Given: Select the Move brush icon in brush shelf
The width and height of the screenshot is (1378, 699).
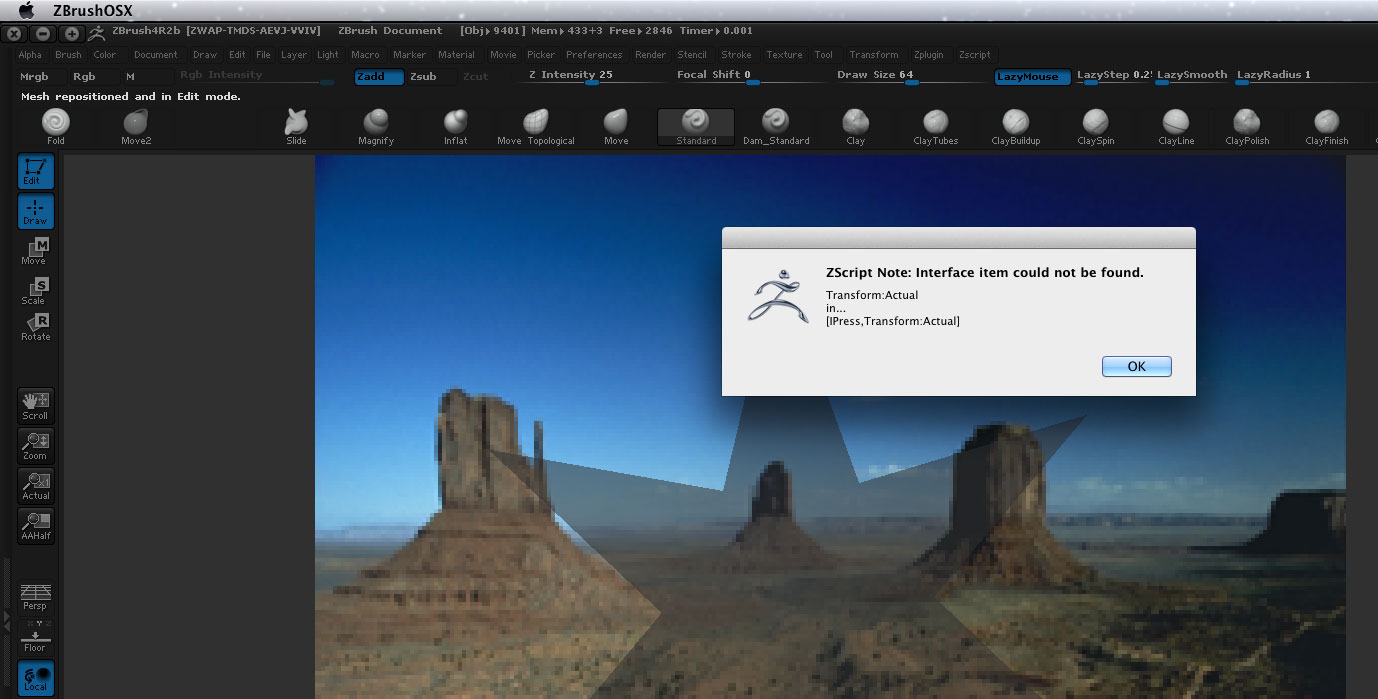Looking at the screenshot, I should click(x=616, y=127).
